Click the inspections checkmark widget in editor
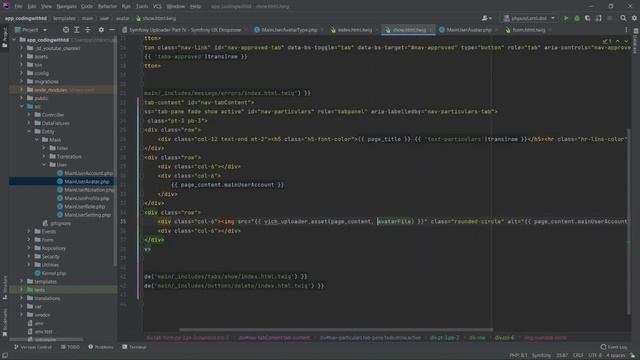Screen dimensions: 640x360 [x=607, y=41]
